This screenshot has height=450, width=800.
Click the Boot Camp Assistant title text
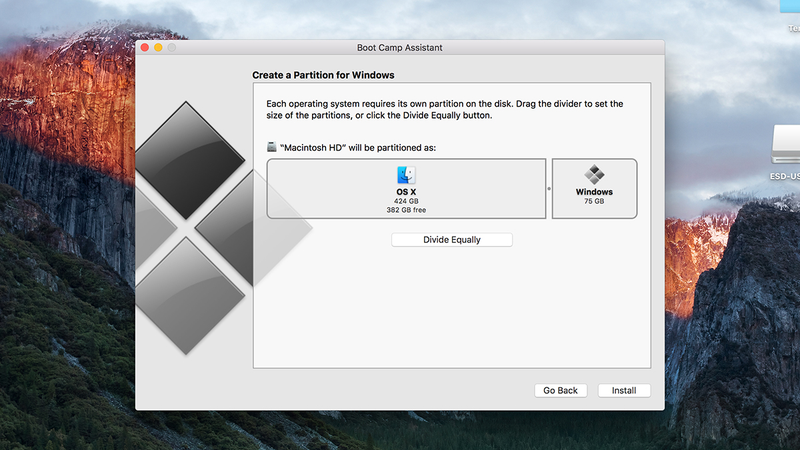point(399,47)
